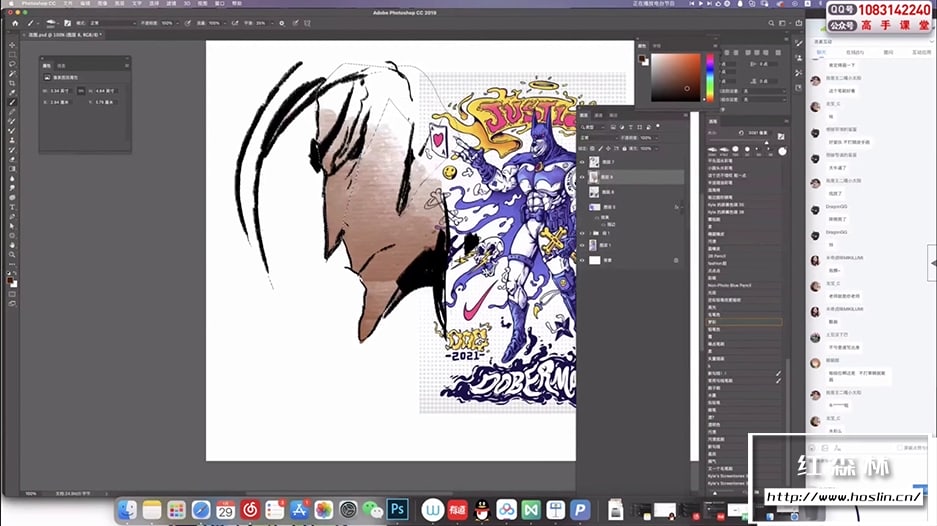This screenshot has width=937, height=526.
Task: Select the Move tool
Action: coord(12,45)
